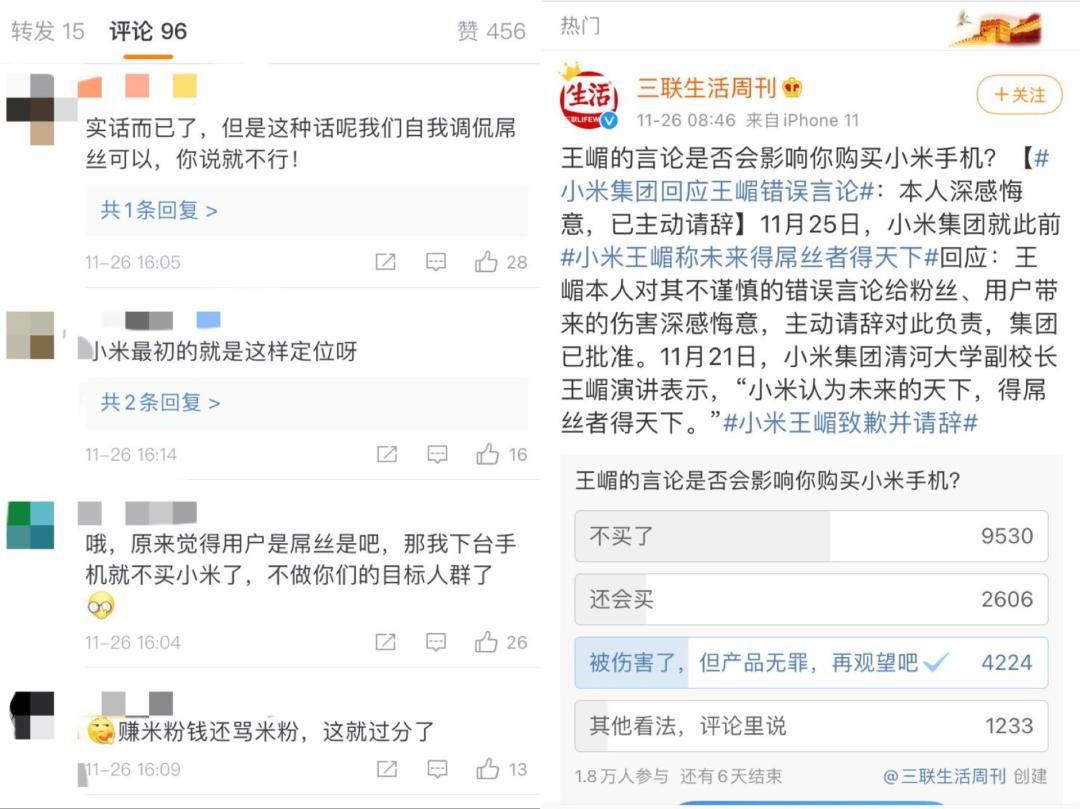Select poll option 其他看法，评论里说

(x=811, y=726)
